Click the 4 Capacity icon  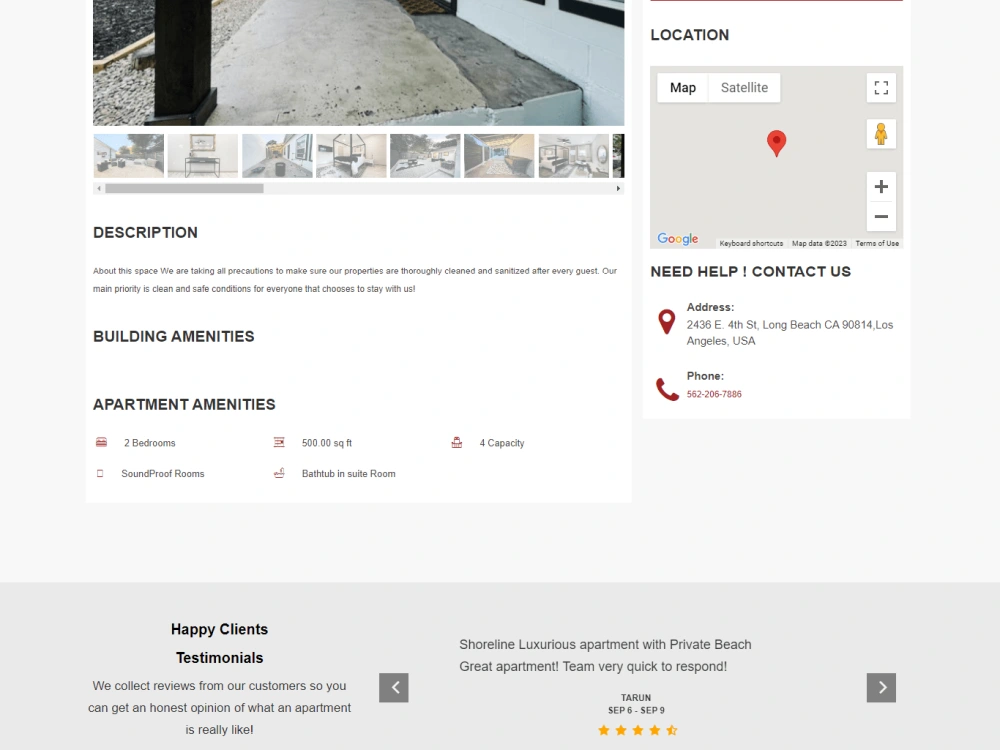(x=457, y=442)
